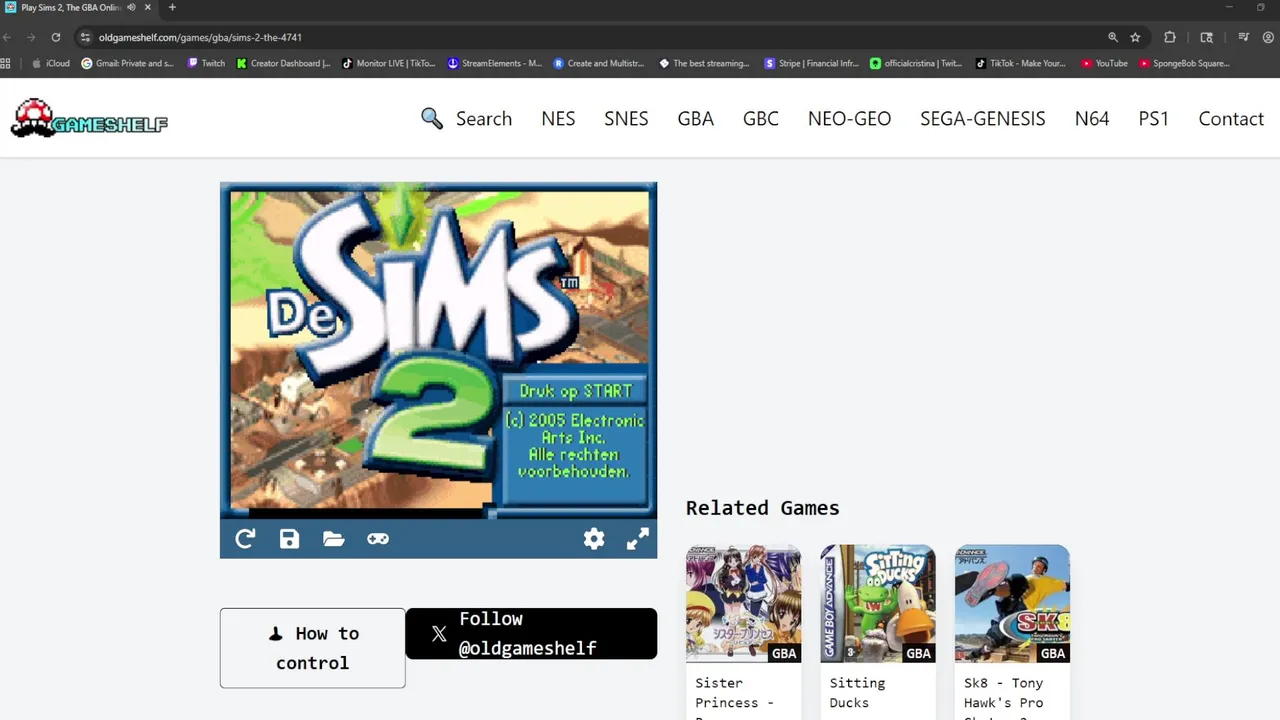Open the gamepad control settings icon

(x=378, y=539)
